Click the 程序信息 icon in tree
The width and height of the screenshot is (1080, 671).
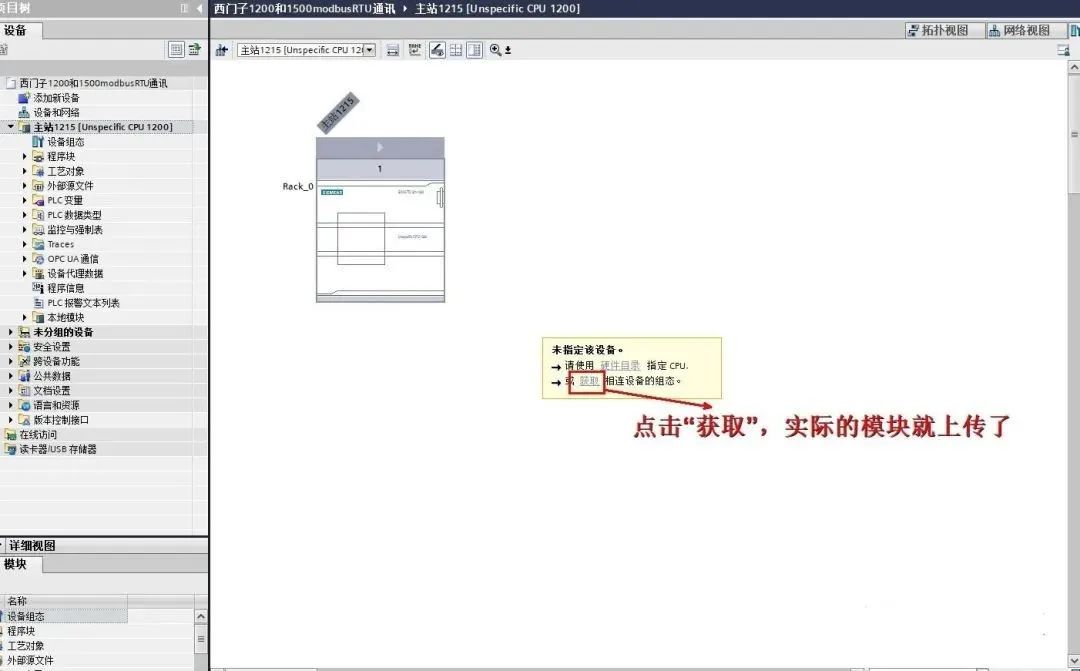[38, 288]
